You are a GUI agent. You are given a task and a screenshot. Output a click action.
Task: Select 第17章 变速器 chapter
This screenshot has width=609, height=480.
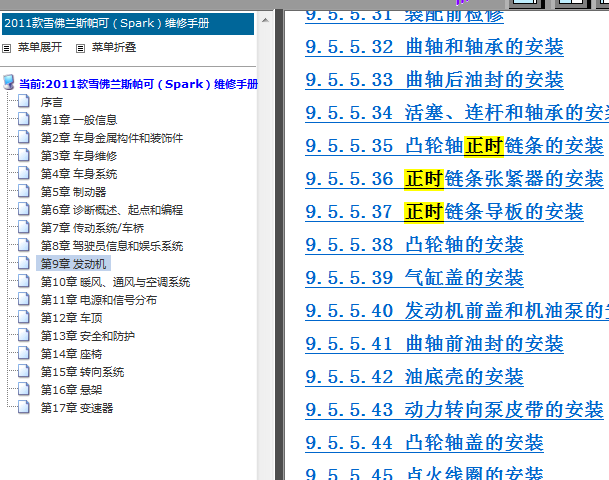77,408
